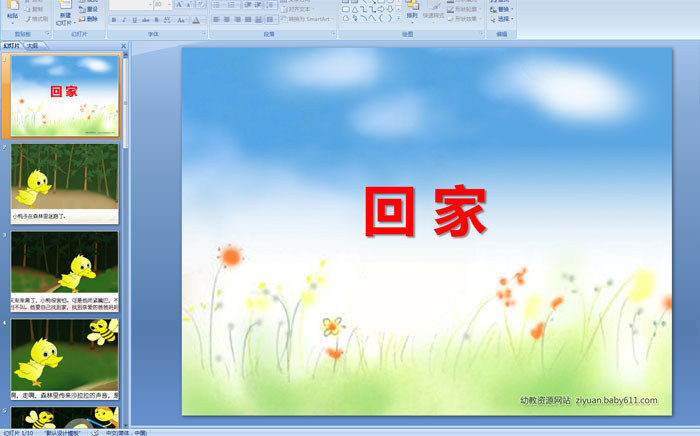
Task: Align text left
Action: [216, 20]
